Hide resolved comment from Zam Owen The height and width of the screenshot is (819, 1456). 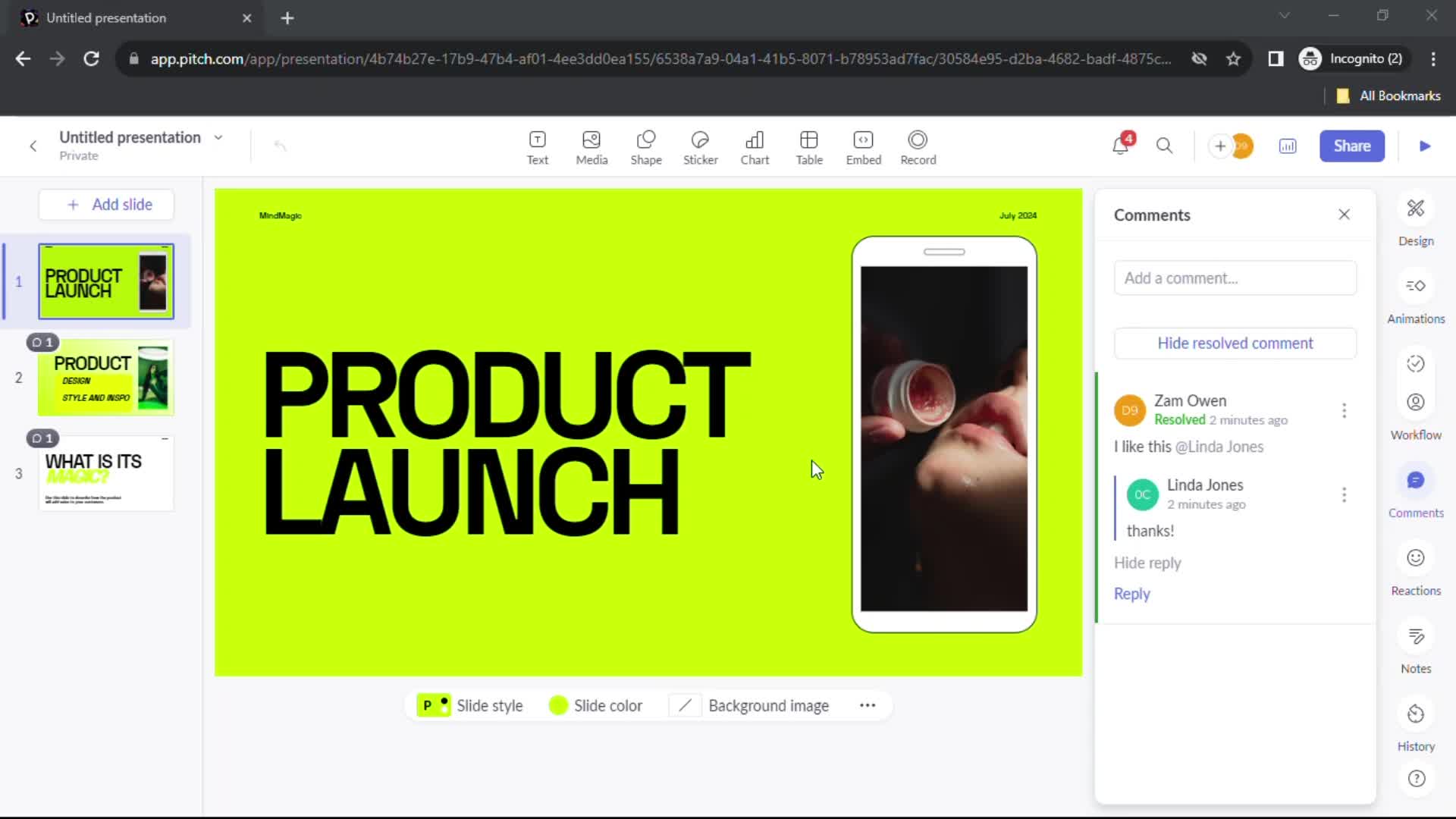point(1235,342)
